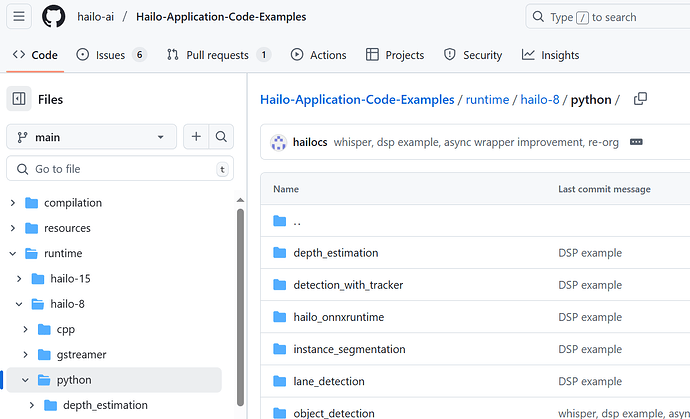690x419 pixels.
Task: Expand the compilation folder chevron
Action: [x=13, y=203]
